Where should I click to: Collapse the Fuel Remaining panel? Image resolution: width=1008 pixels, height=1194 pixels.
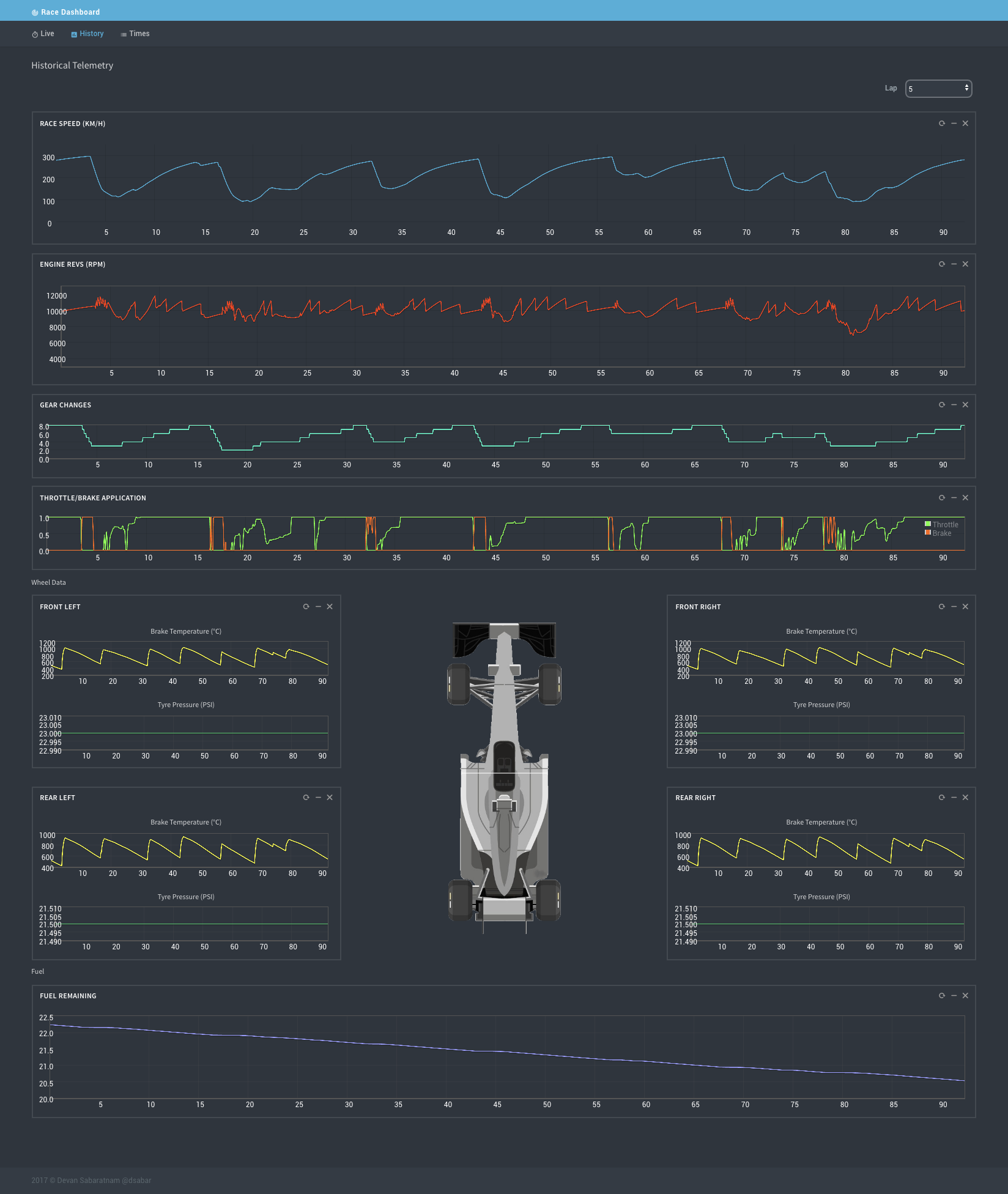pyautogui.click(x=954, y=996)
